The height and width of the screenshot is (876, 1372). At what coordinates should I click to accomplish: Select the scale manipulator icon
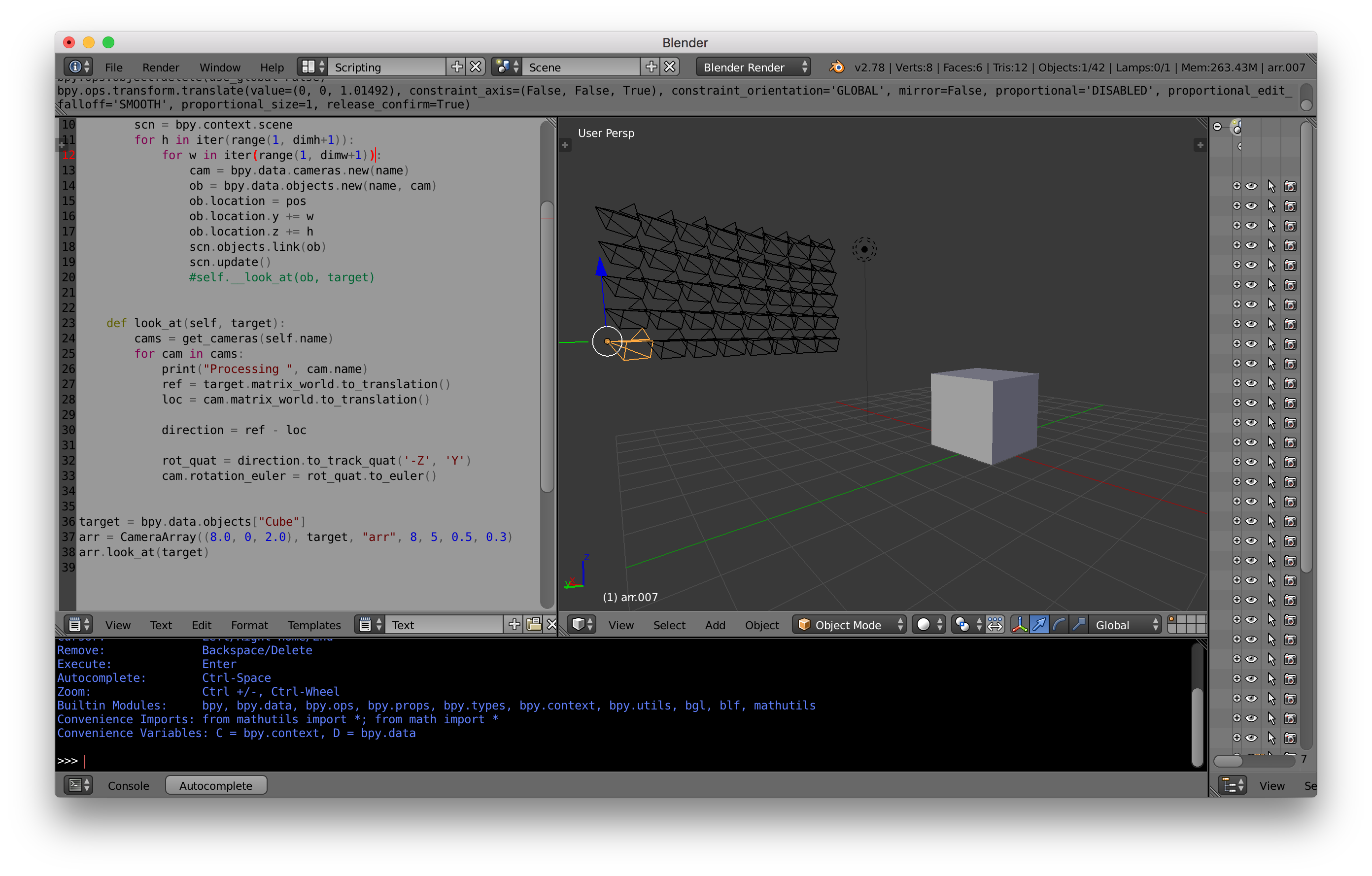coord(1078,625)
